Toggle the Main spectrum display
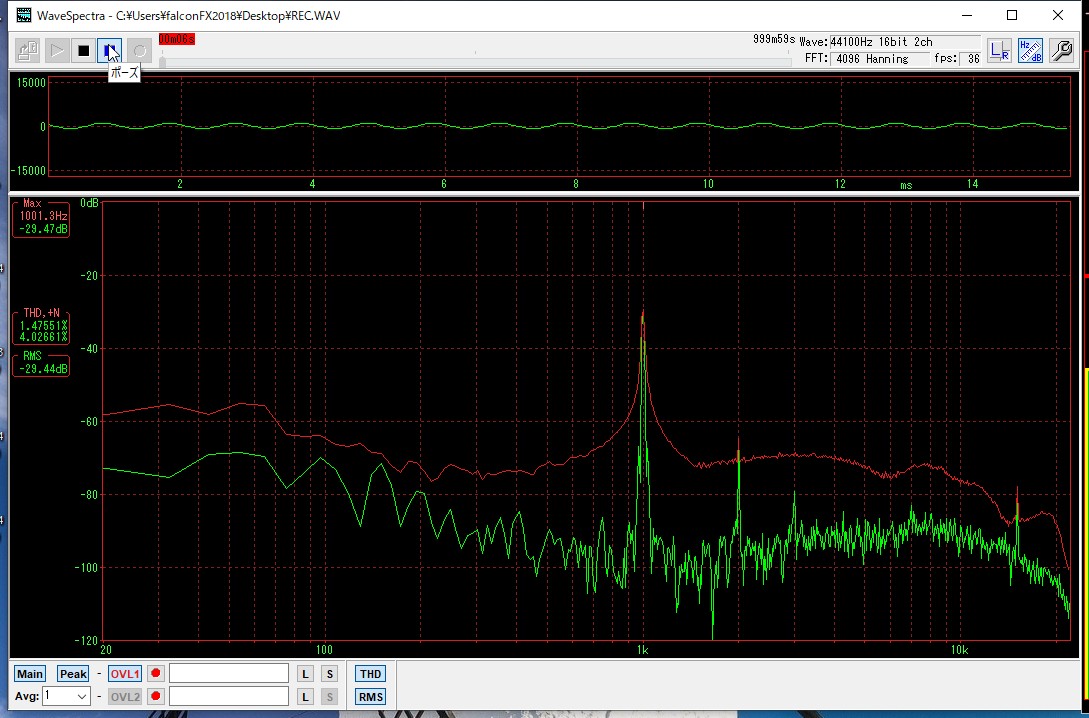 (30, 674)
